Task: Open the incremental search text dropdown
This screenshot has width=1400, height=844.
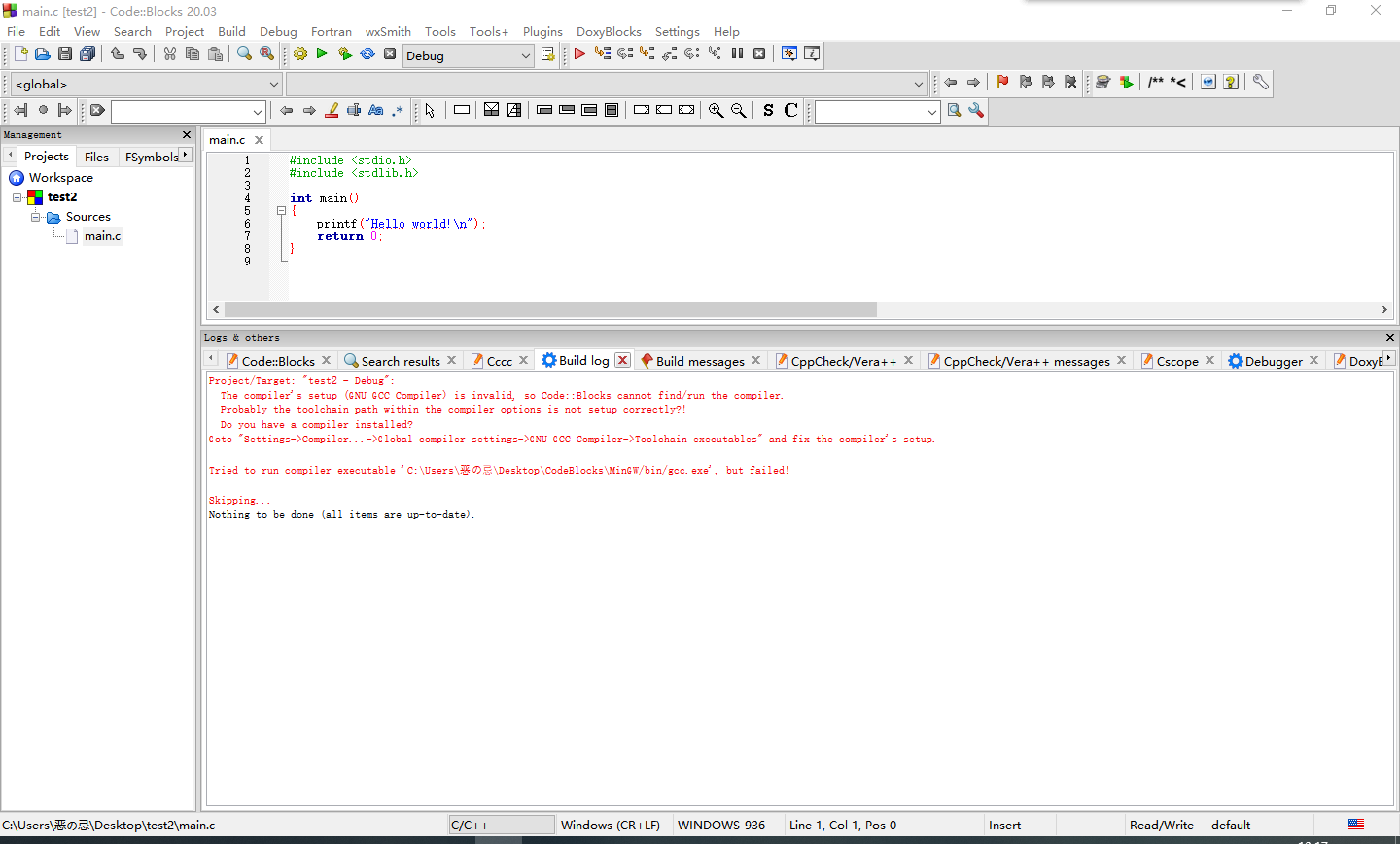Action: 258,112
